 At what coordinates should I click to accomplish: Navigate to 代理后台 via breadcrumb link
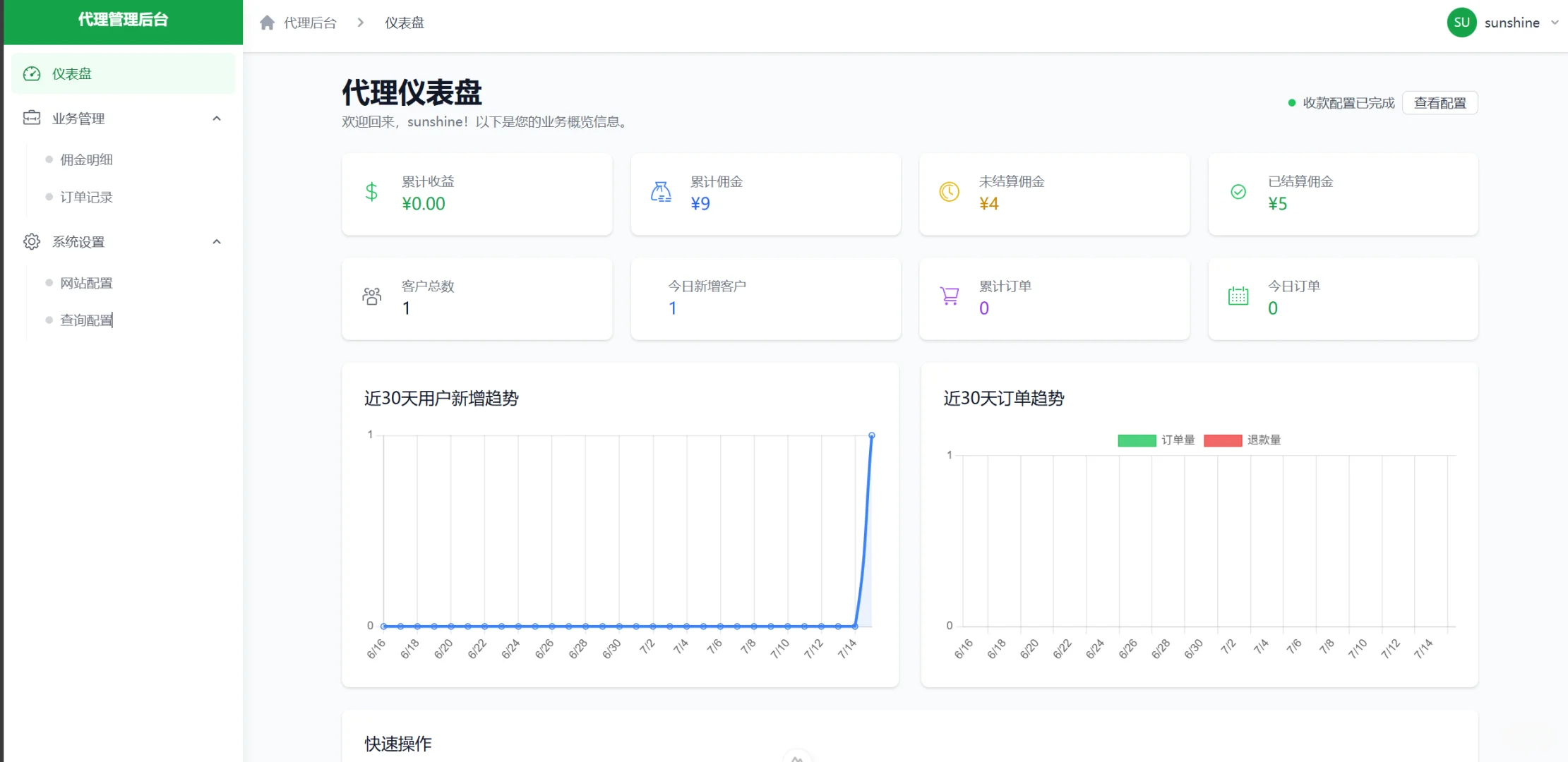(309, 22)
